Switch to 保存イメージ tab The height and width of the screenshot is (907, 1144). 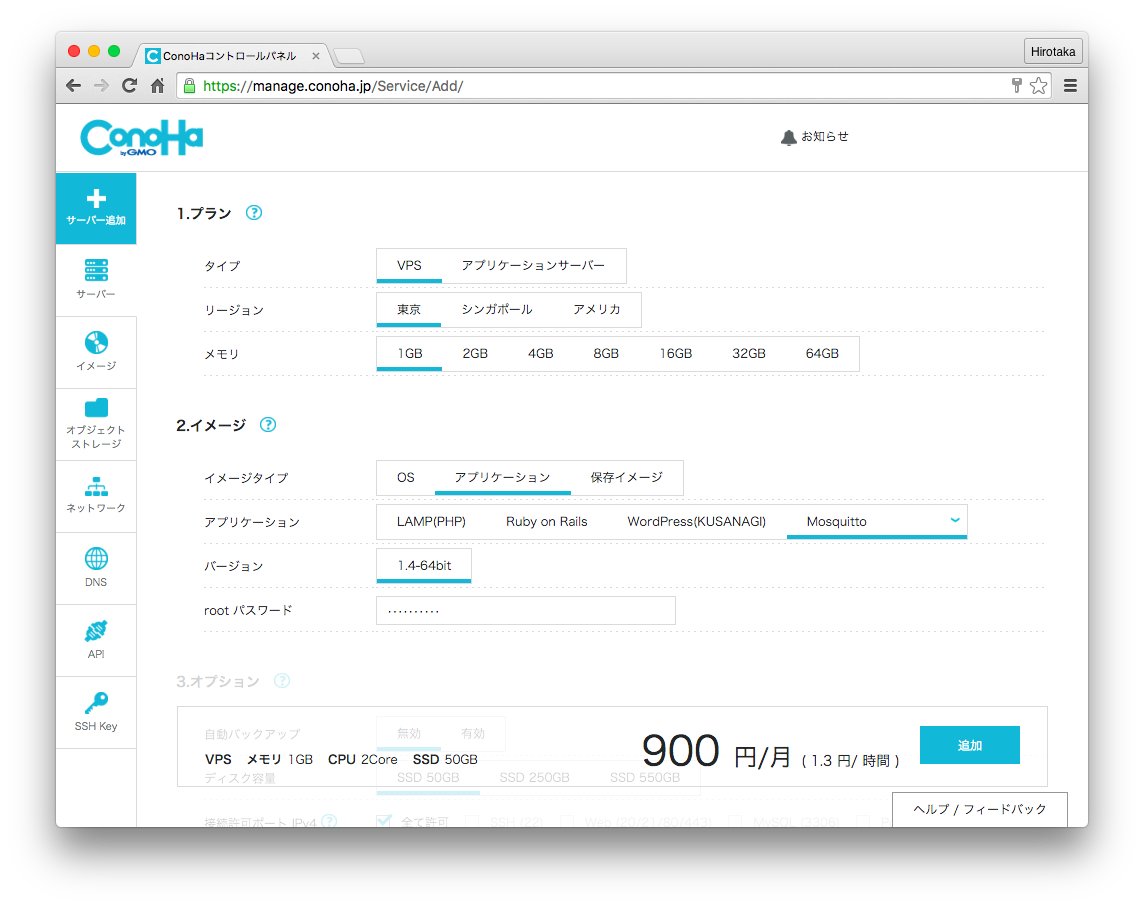coord(627,478)
